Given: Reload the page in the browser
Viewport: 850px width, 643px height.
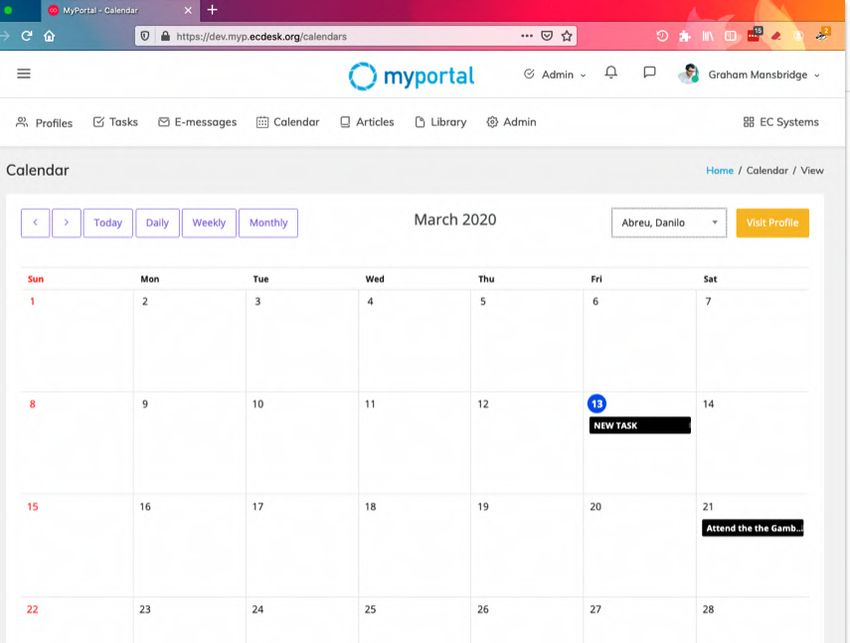Looking at the screenshot, I should [x=27, y=36].
